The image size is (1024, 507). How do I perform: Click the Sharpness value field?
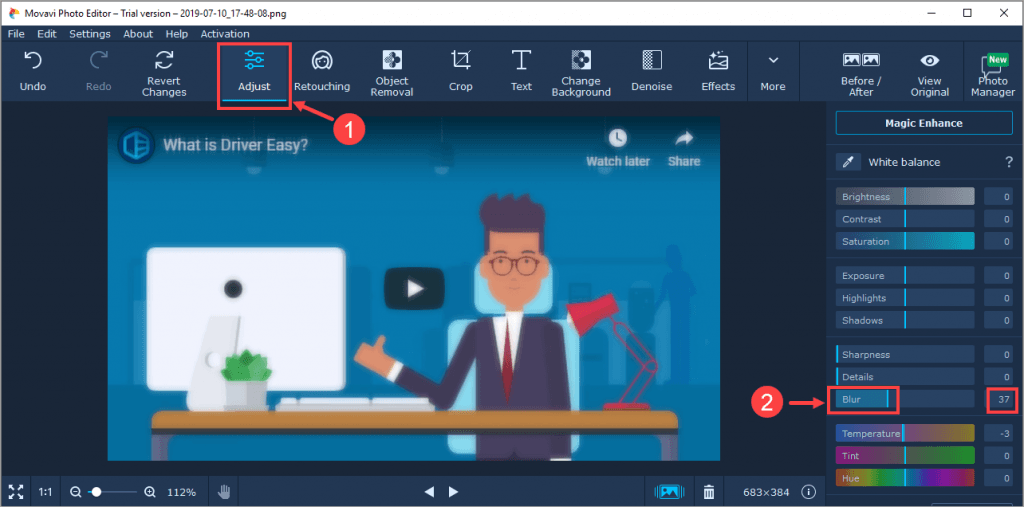coord(1000,355)
